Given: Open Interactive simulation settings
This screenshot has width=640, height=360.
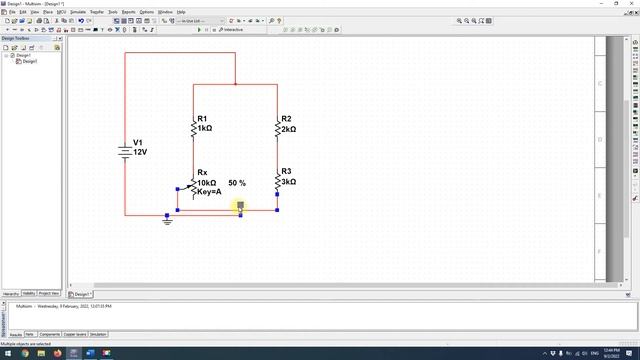Looking at the screenshot, I should pyautogui.click(x=231, y=30).
